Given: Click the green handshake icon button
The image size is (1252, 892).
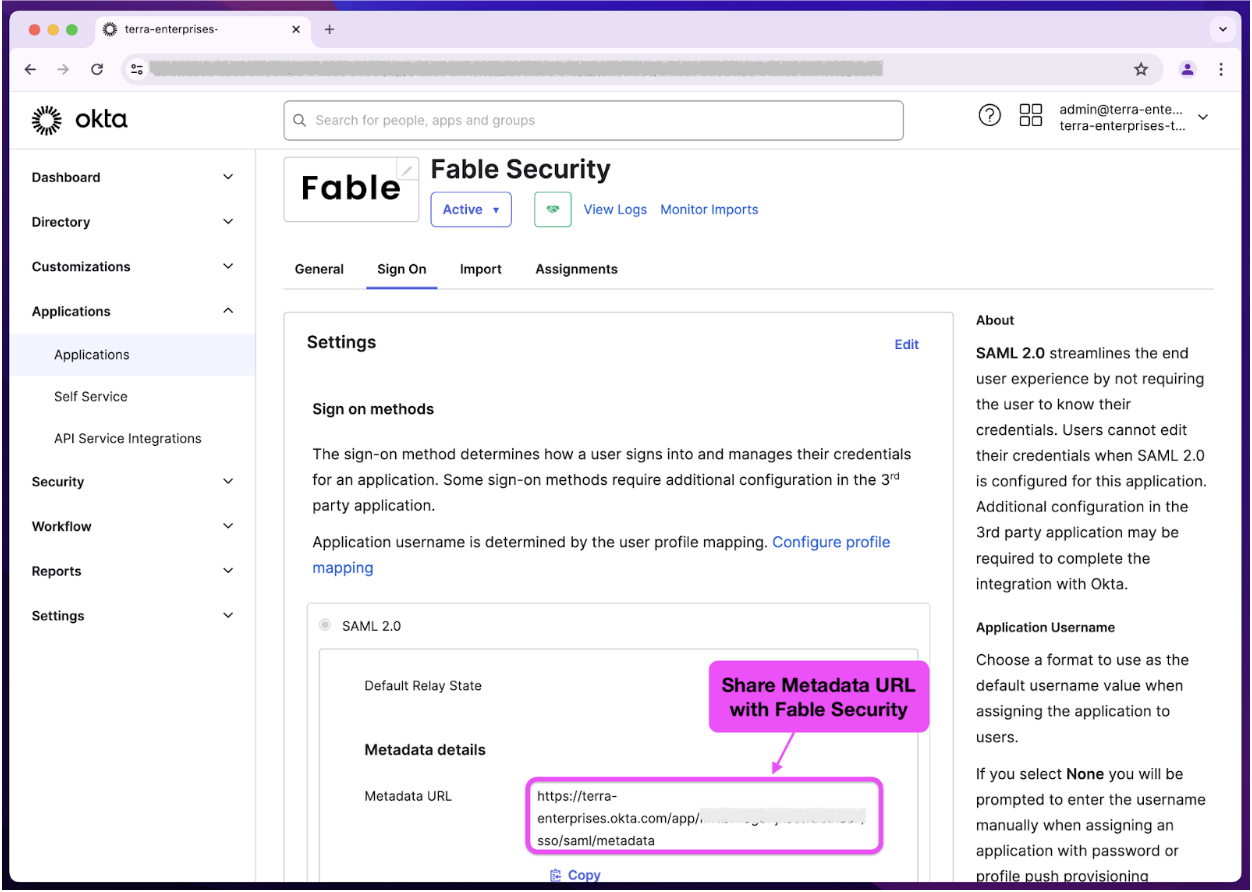Looking at the screenshot, I should coord(552,210).
